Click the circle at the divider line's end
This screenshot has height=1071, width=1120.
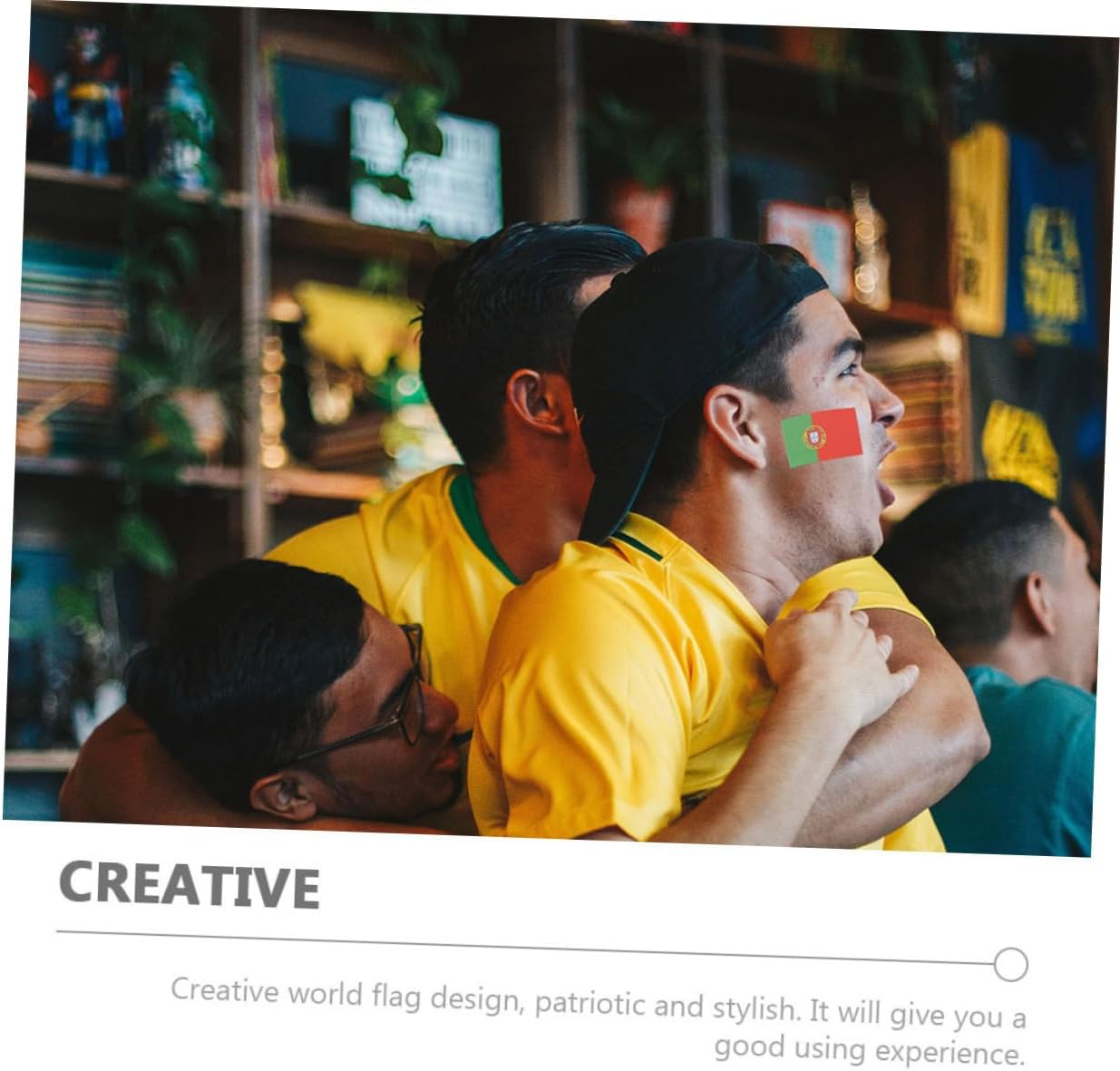coord(1010,965)
